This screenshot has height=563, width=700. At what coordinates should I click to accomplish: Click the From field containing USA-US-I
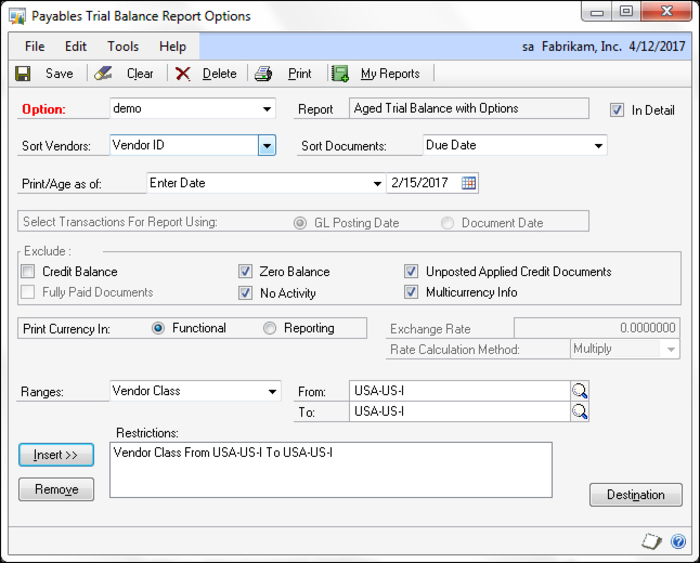pos(460,391)
